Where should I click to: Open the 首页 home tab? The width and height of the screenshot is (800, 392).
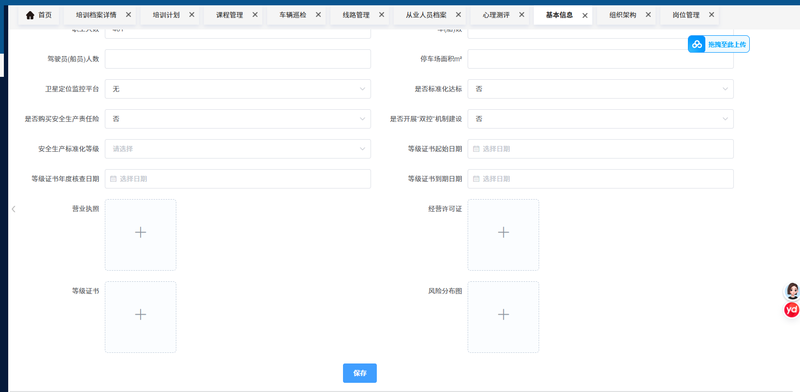(x=39, y=15)
